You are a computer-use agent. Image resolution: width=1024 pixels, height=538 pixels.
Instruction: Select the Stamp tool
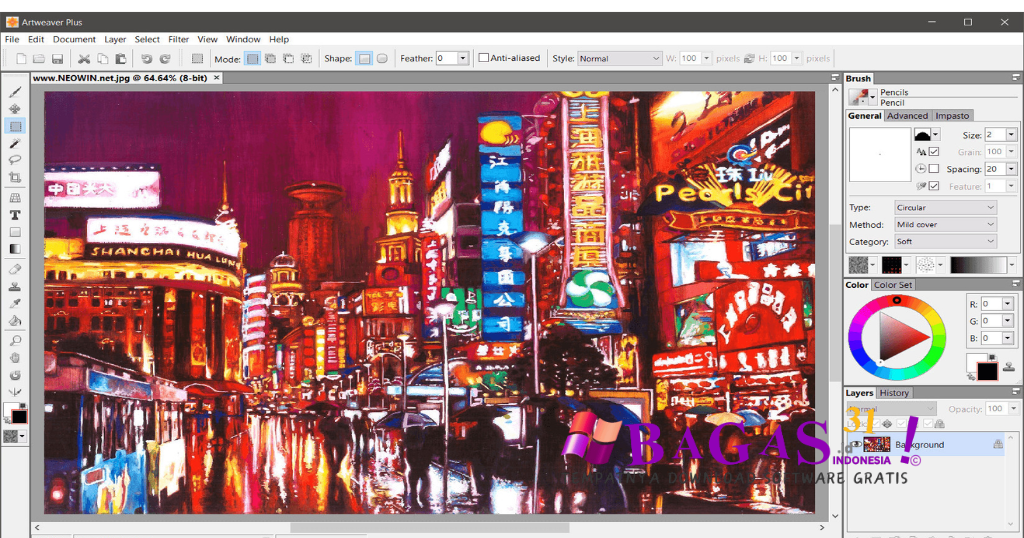[x=15, y=286]
